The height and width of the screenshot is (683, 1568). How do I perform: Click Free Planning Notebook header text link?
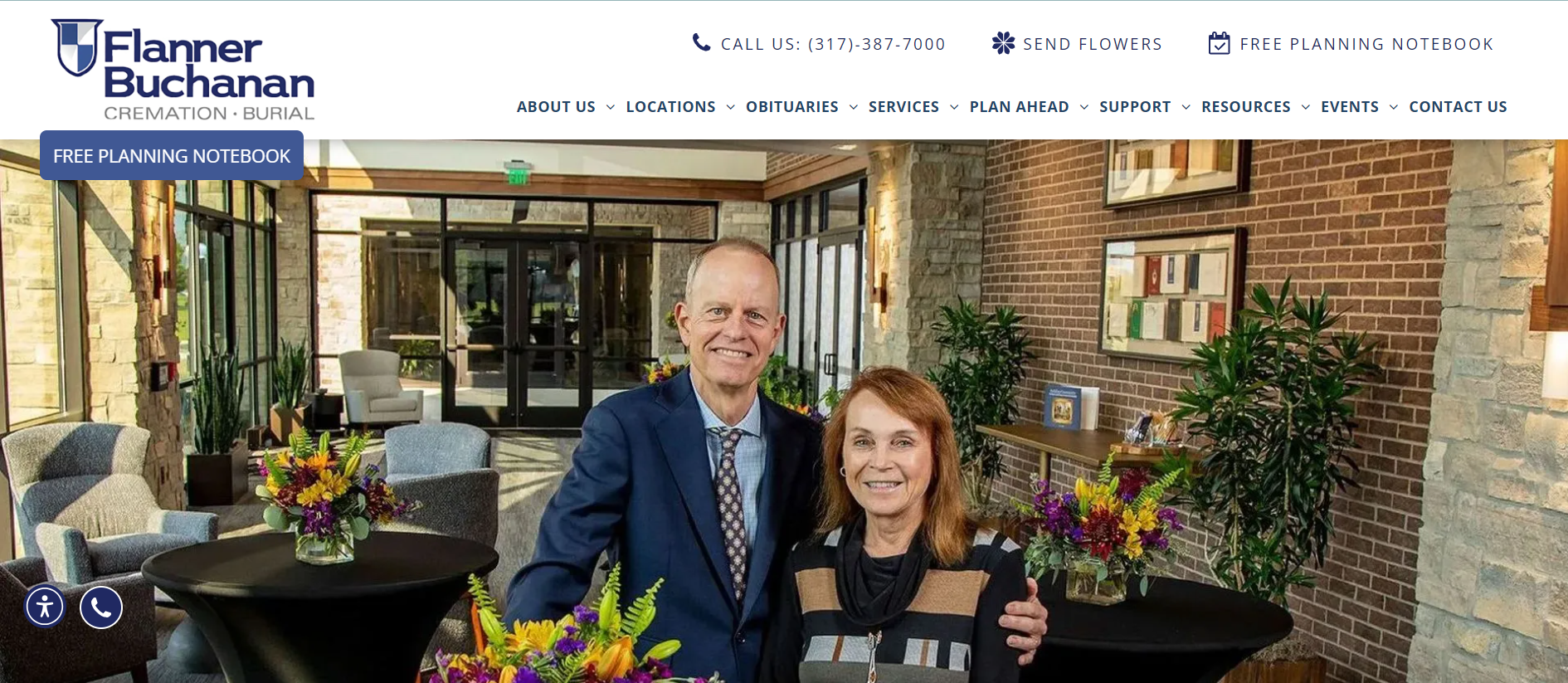[1366, 44]
